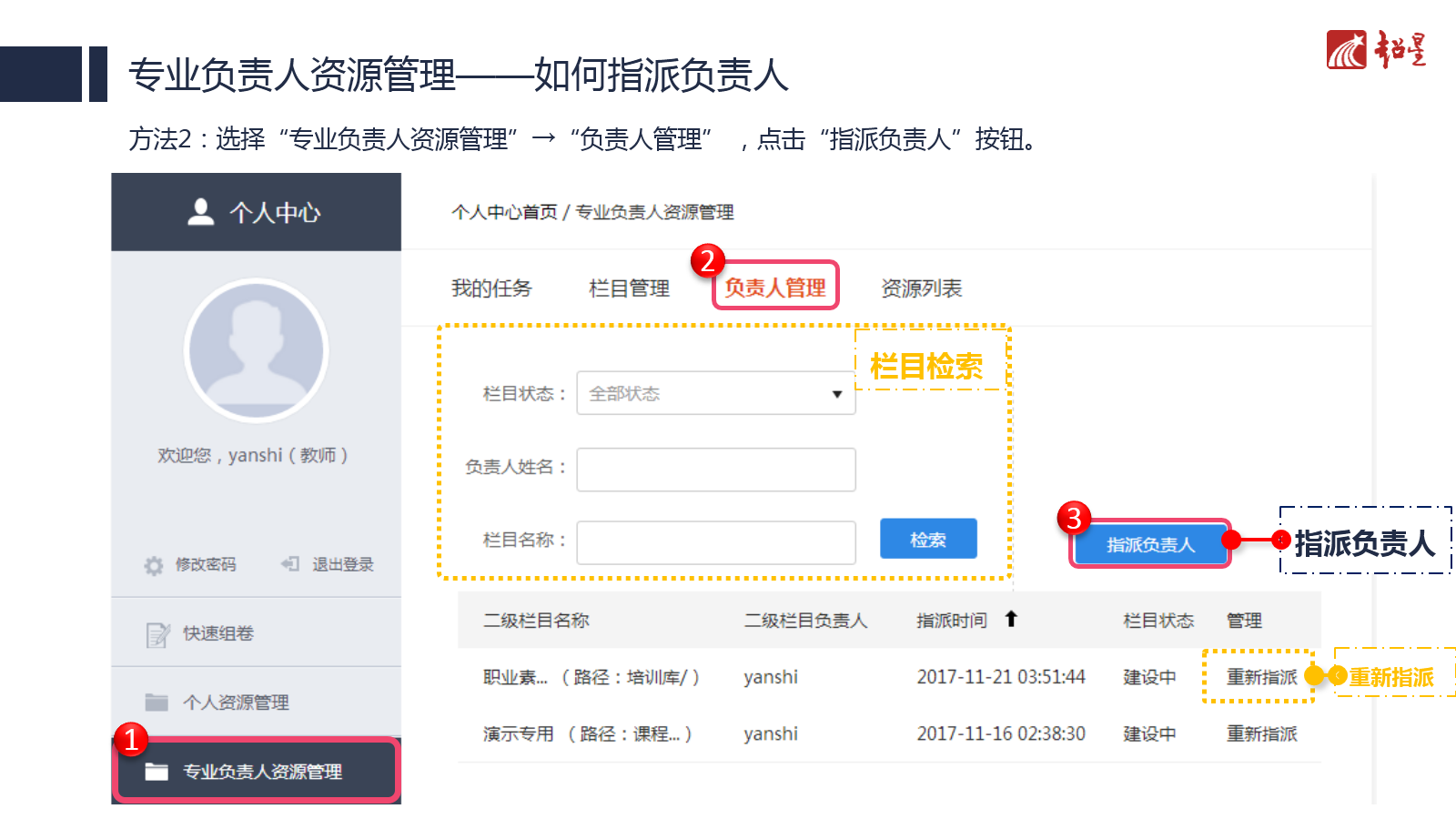Sort by 指派时间 using the arrow icon
This screenshot has width=1456, height=819.
point(1011,620)
